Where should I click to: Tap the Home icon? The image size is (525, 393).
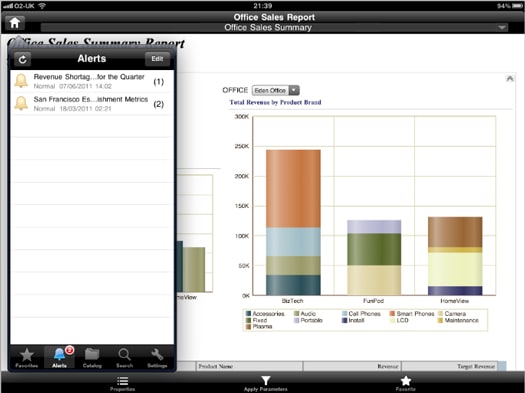pyautogui.click(x=15, y=23)
